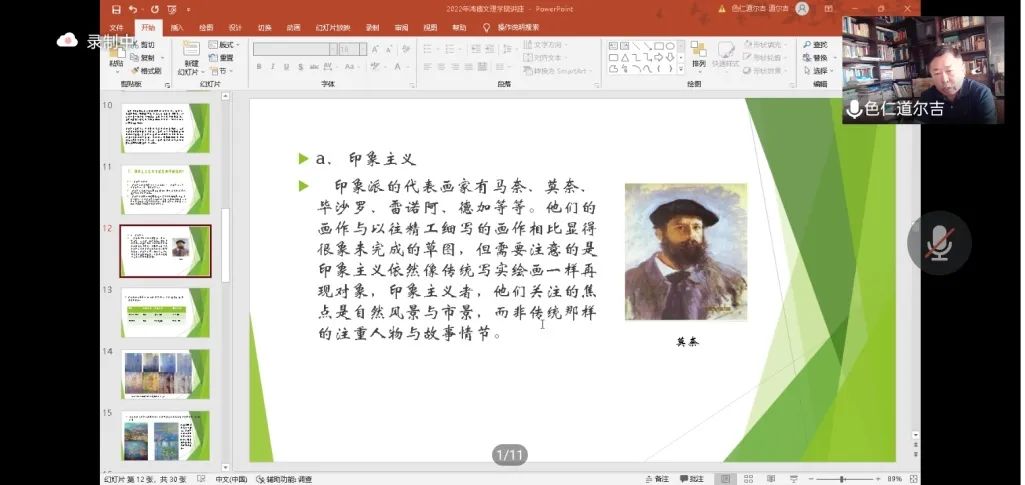Viewport: 1025px width, 485px height.
Task: Open the 文件 (File) tab
Action: coord(116,27)
